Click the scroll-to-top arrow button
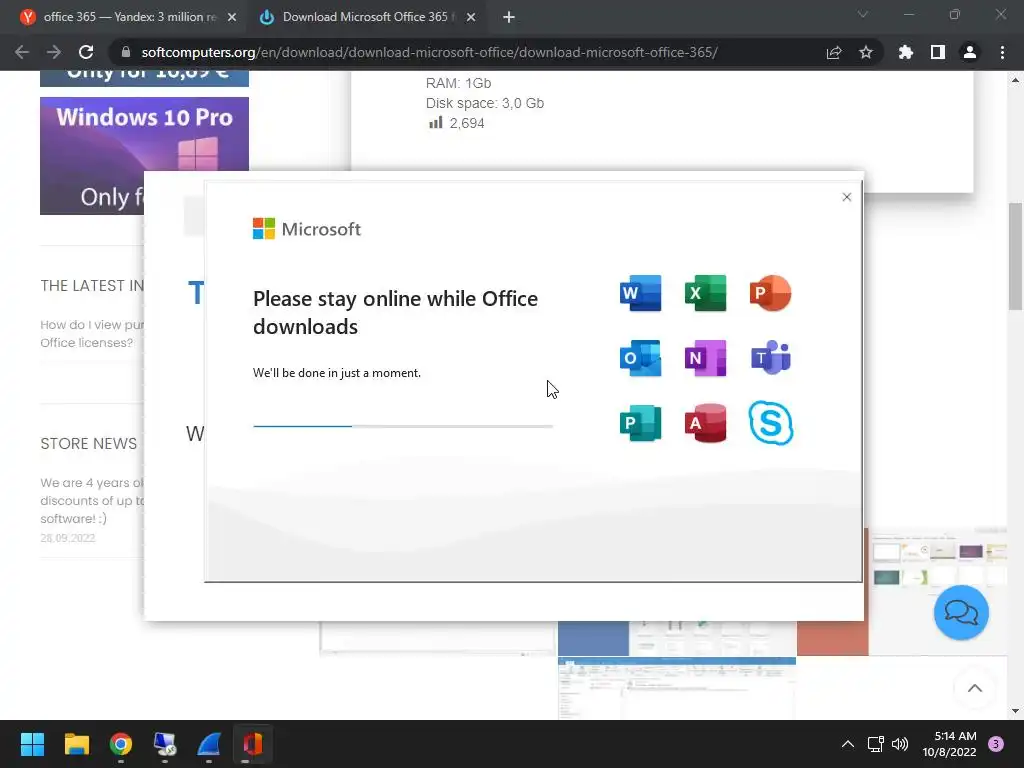The height and width of the screenshot is (768, 1024). [974, 688]
